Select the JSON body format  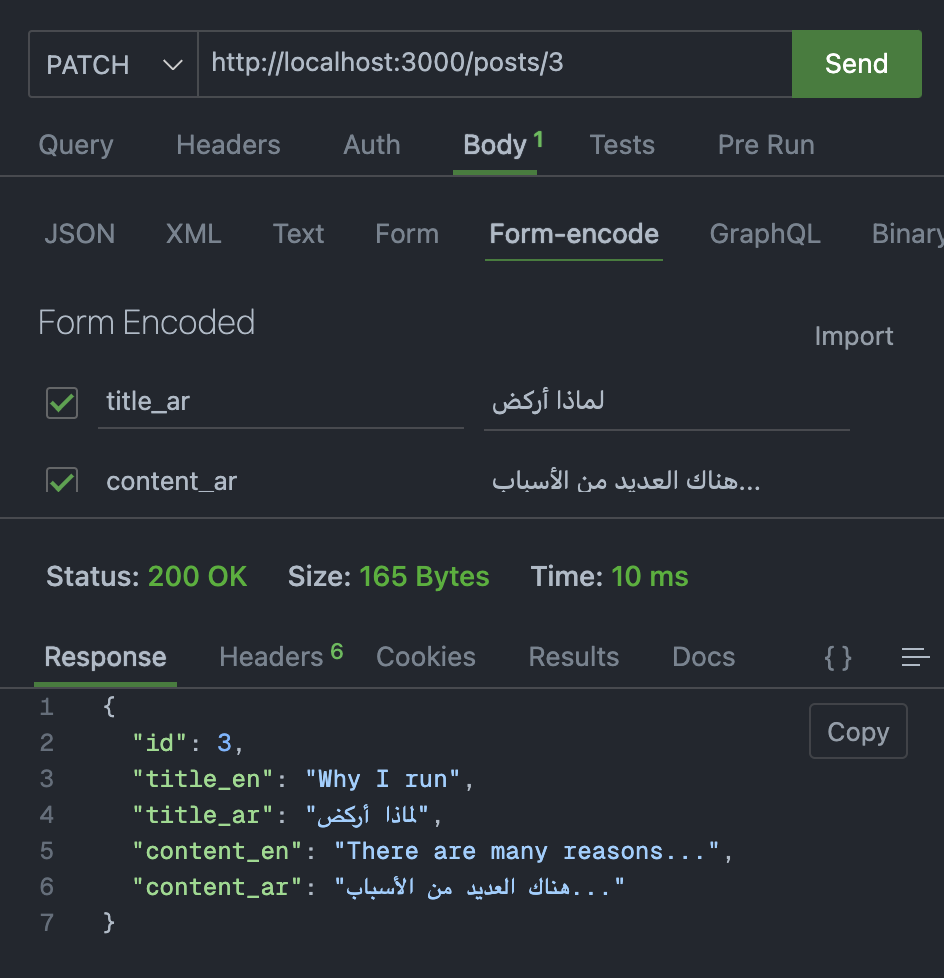coord(79,234)
